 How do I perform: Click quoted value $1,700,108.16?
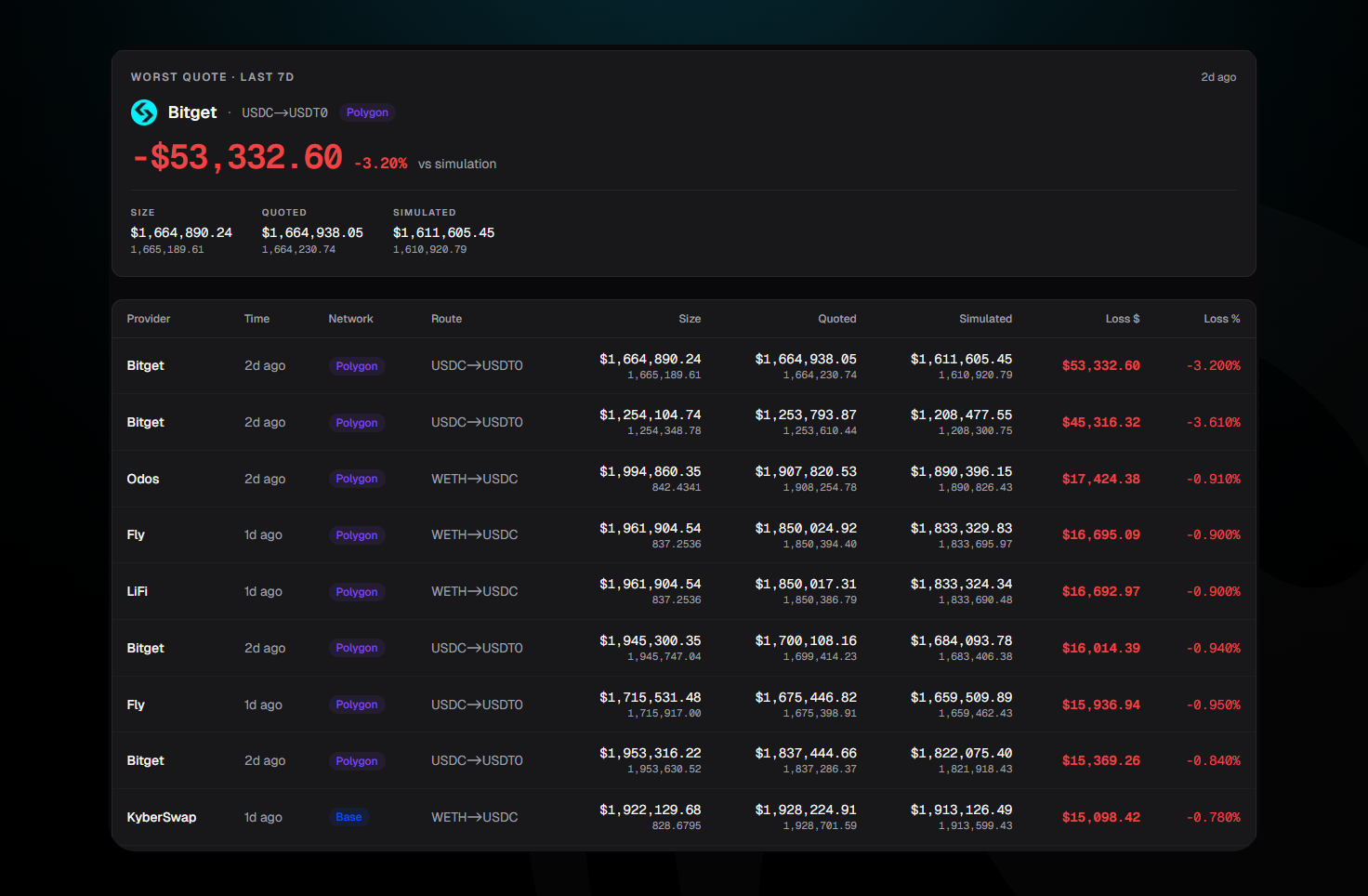pos(806,640)
